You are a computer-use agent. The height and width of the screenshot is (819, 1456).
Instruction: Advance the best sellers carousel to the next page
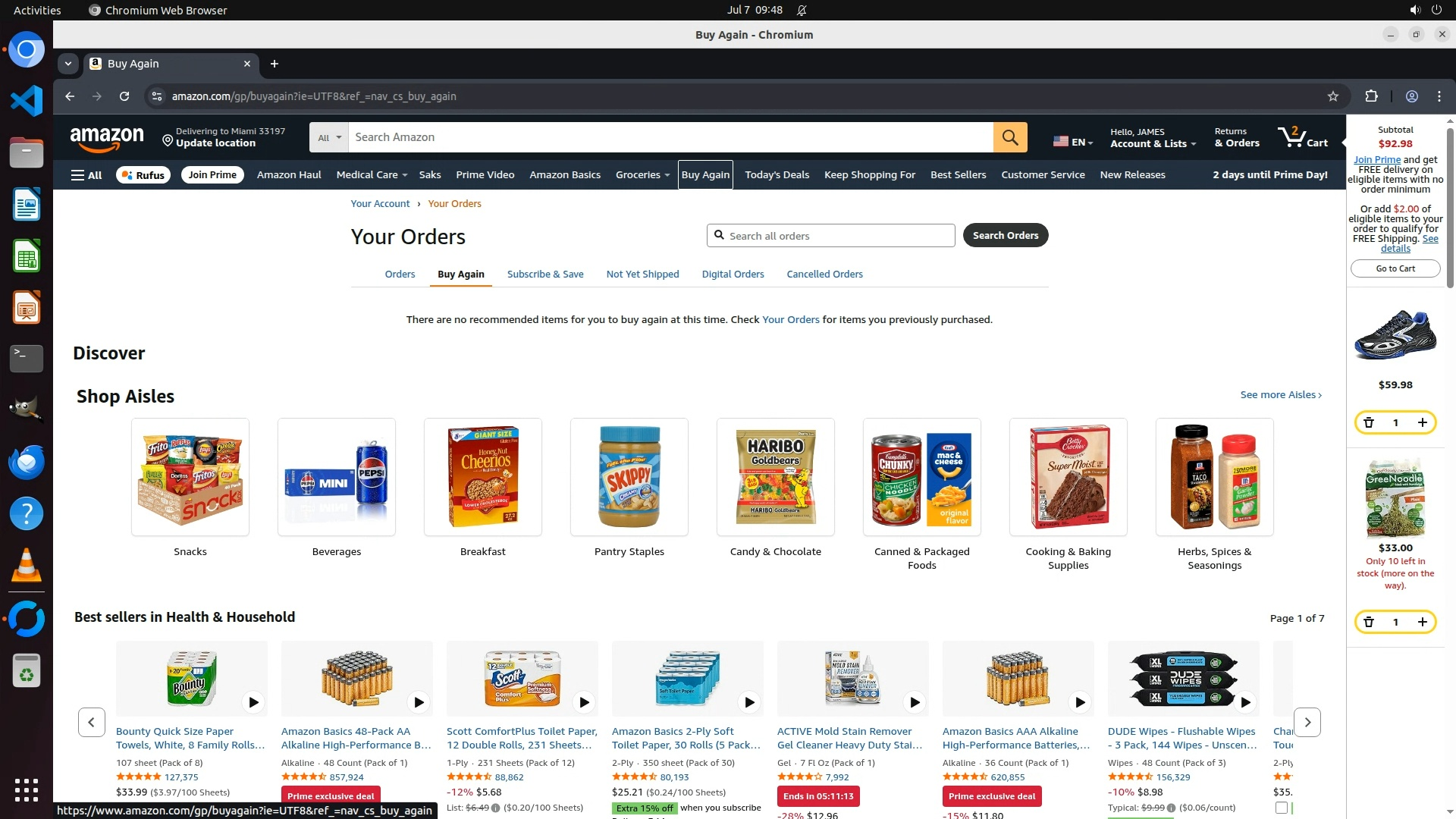click(x=1307, y=723)
